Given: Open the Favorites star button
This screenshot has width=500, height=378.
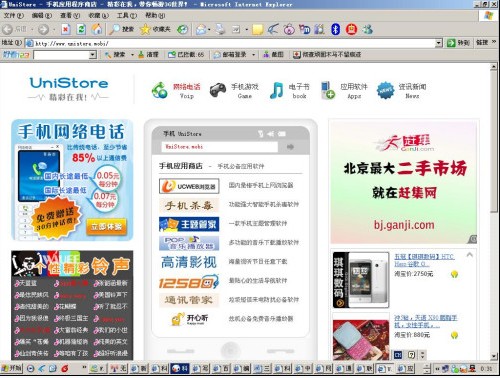Looking at the screenshot, I should pyautogui.click(x=155, y=29).
